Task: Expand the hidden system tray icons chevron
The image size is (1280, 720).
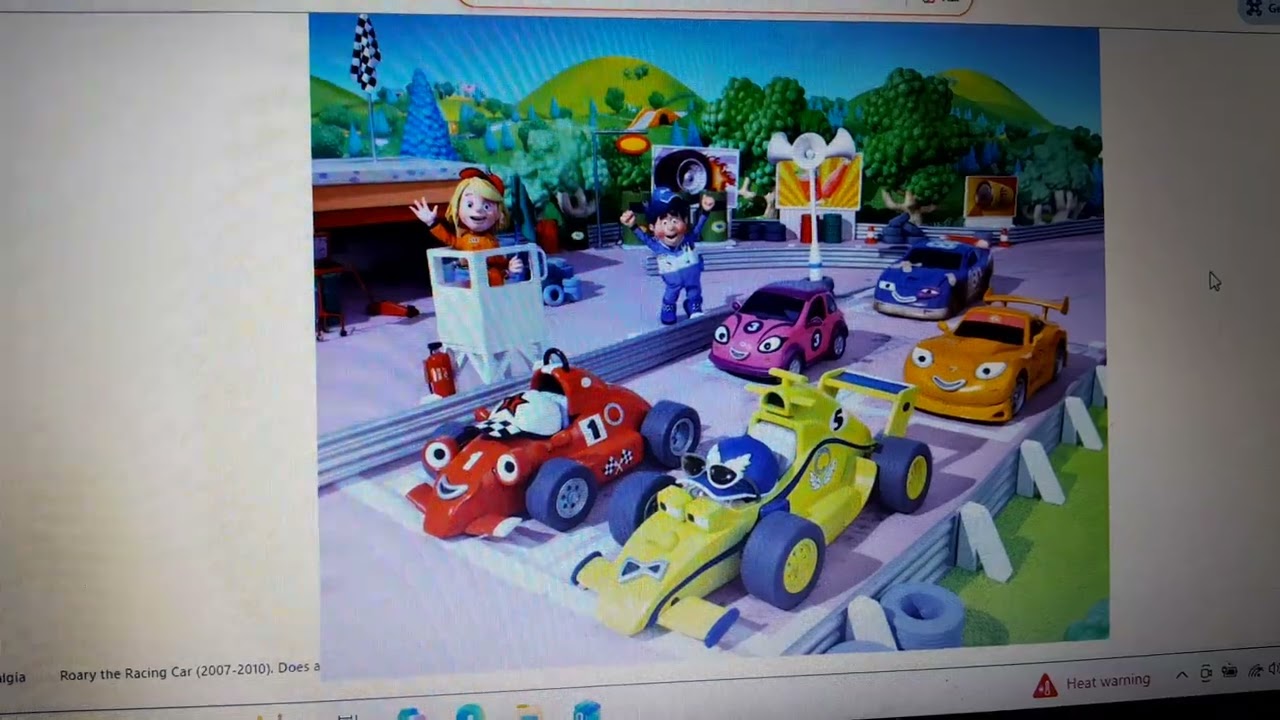Action: click(1182, 675)
